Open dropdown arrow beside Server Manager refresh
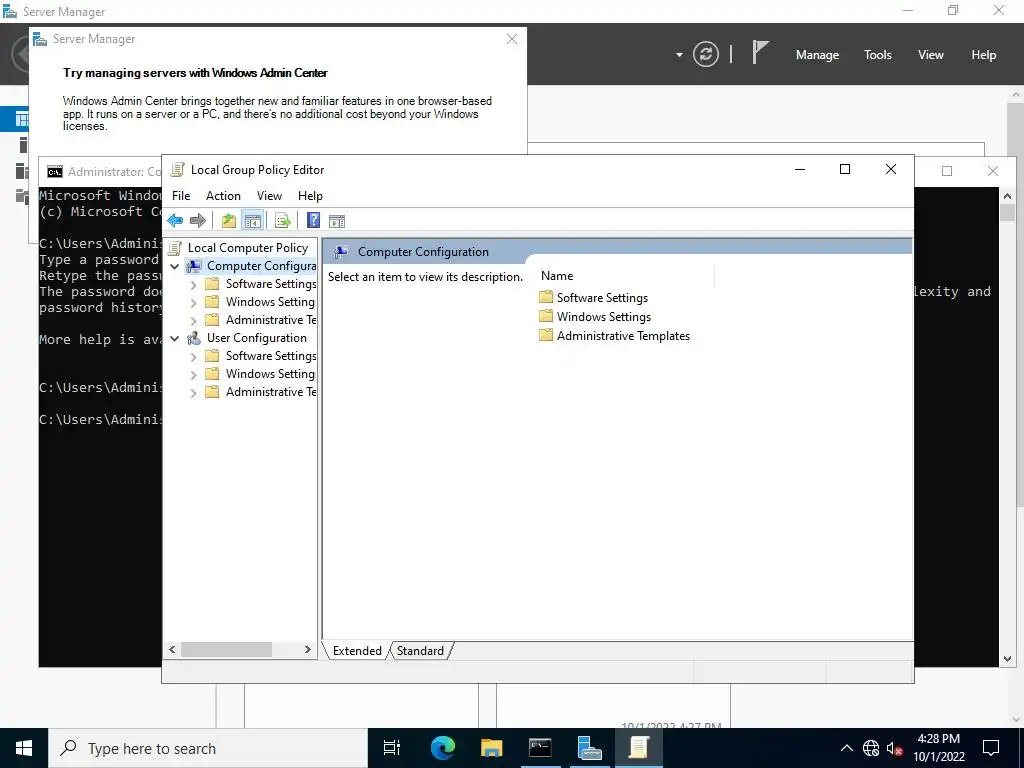The height and width of the screenshot is (768, 1024). [x=679, y=55]
